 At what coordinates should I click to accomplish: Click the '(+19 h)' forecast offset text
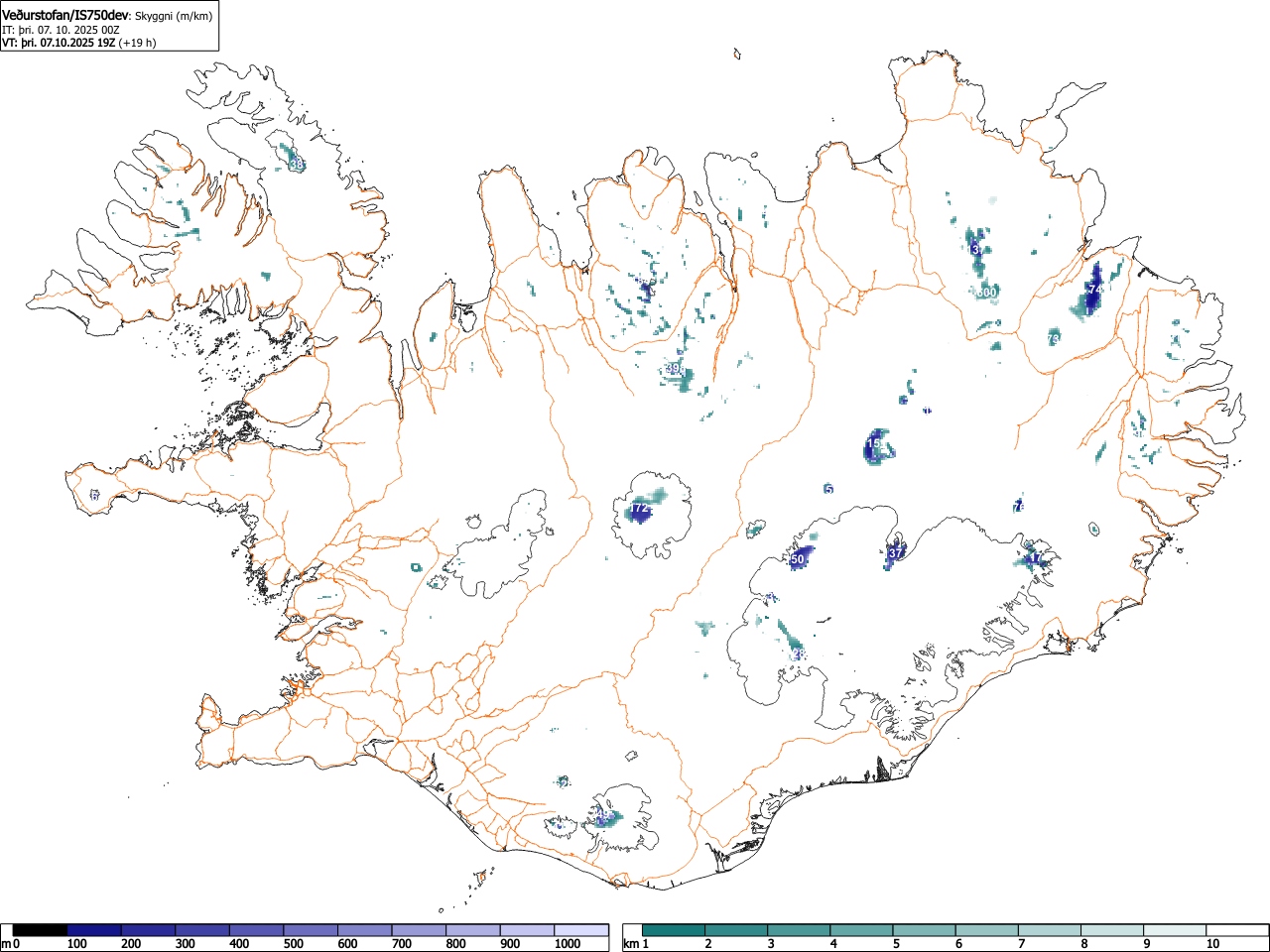(137, 43)
